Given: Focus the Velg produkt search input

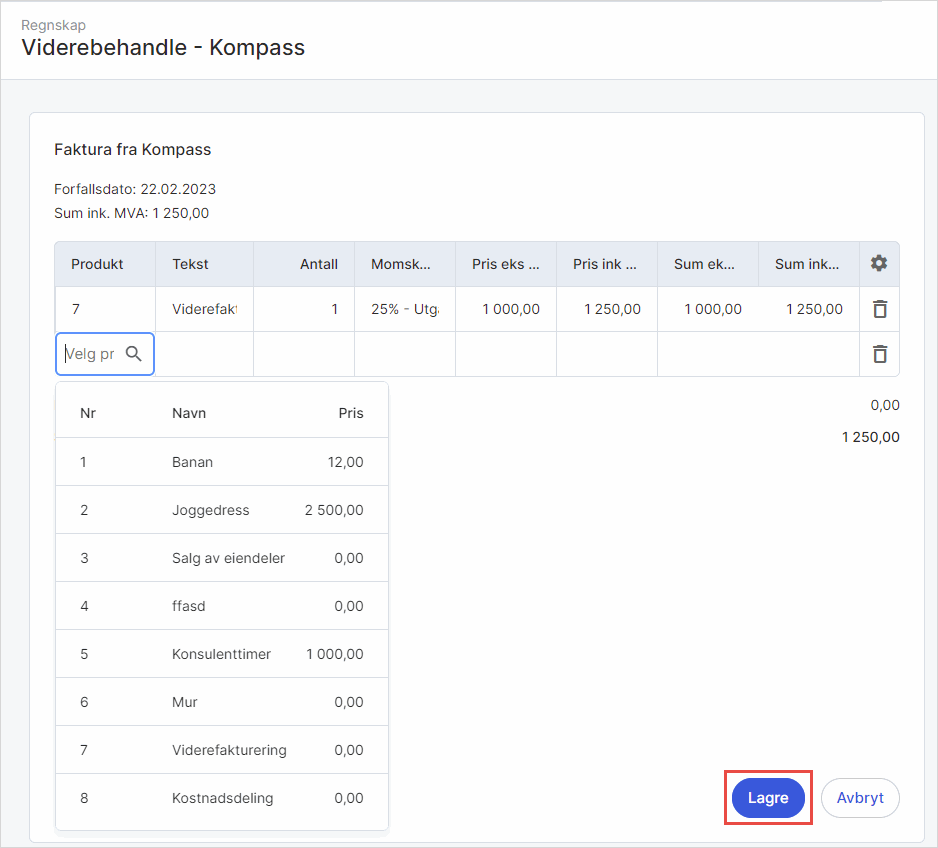Looking at the screenshot, I should [90, 354].
